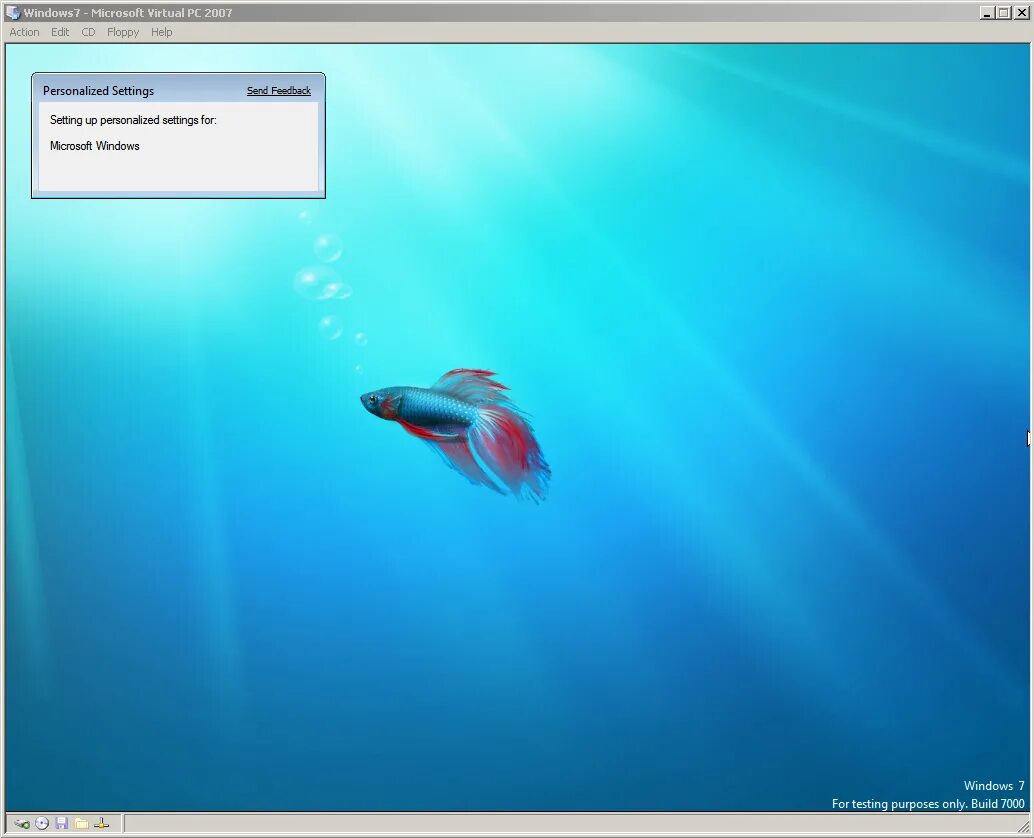The height and width of the screenshot is (838, 1034).
Task: Click the hard disk activity icon in status bar
Action: coord(22,823)
